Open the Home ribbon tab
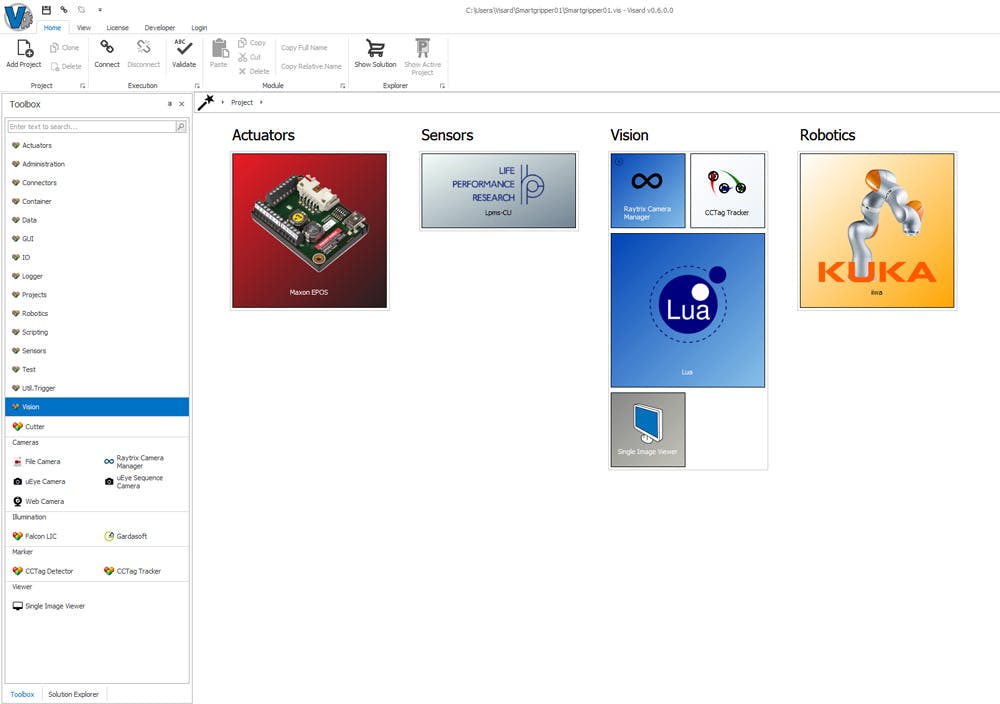Image resolution: width=1000 pixels, height=704 pixels. pos(52,27)
